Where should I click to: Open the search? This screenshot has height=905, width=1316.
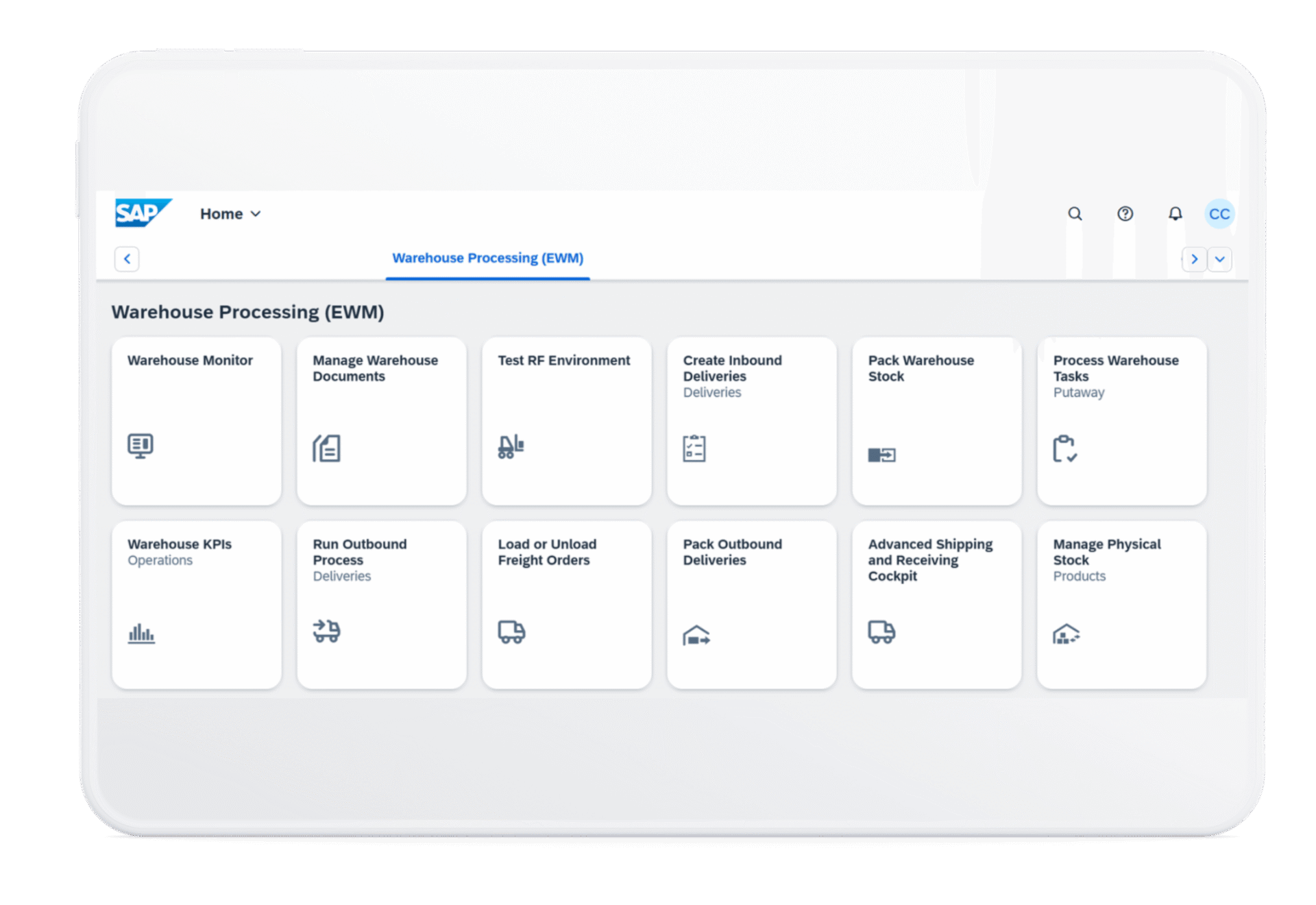pyautogui.click(x=1075, y=213)
